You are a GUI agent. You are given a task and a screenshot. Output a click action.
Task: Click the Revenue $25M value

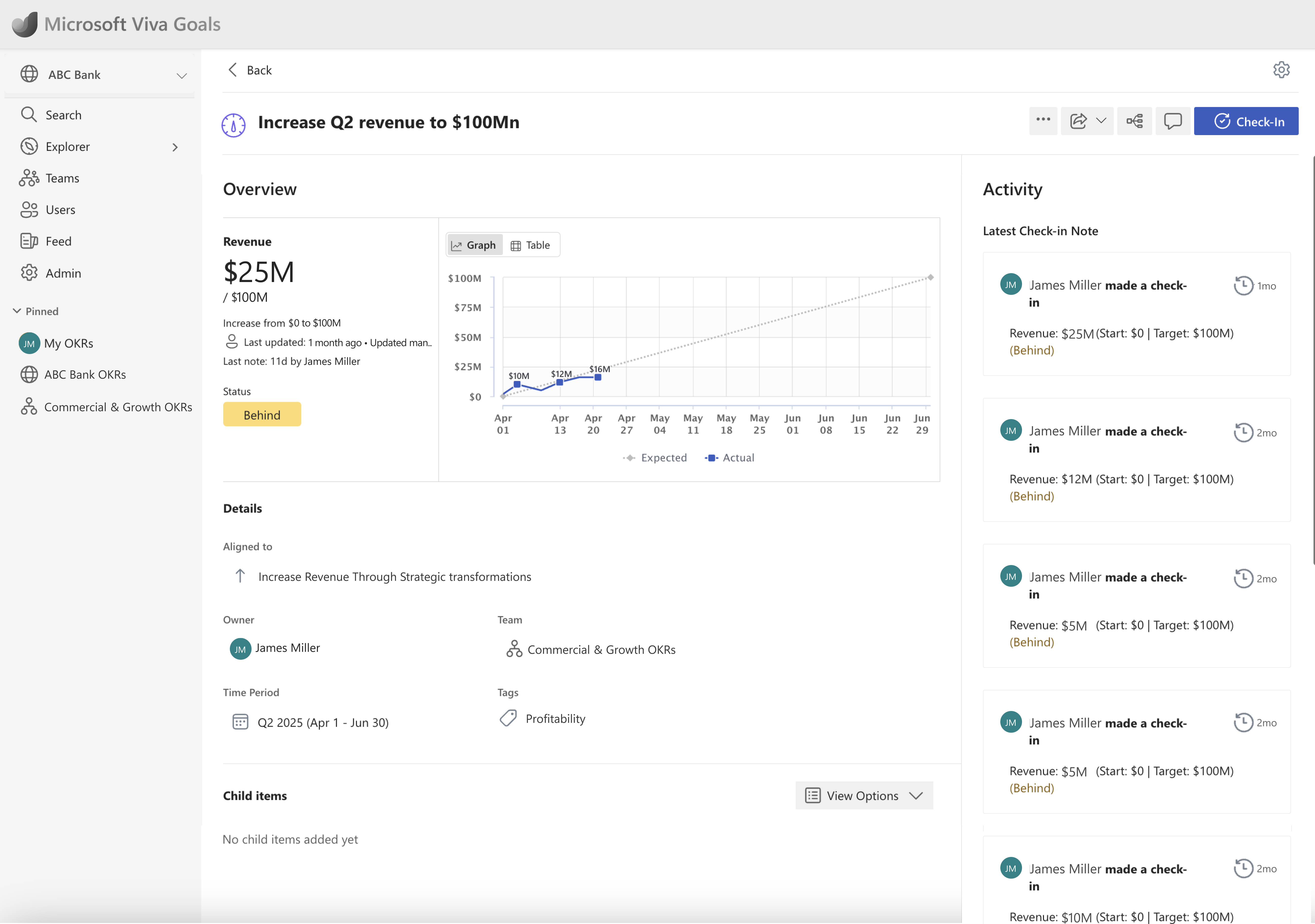coord(259,272)
